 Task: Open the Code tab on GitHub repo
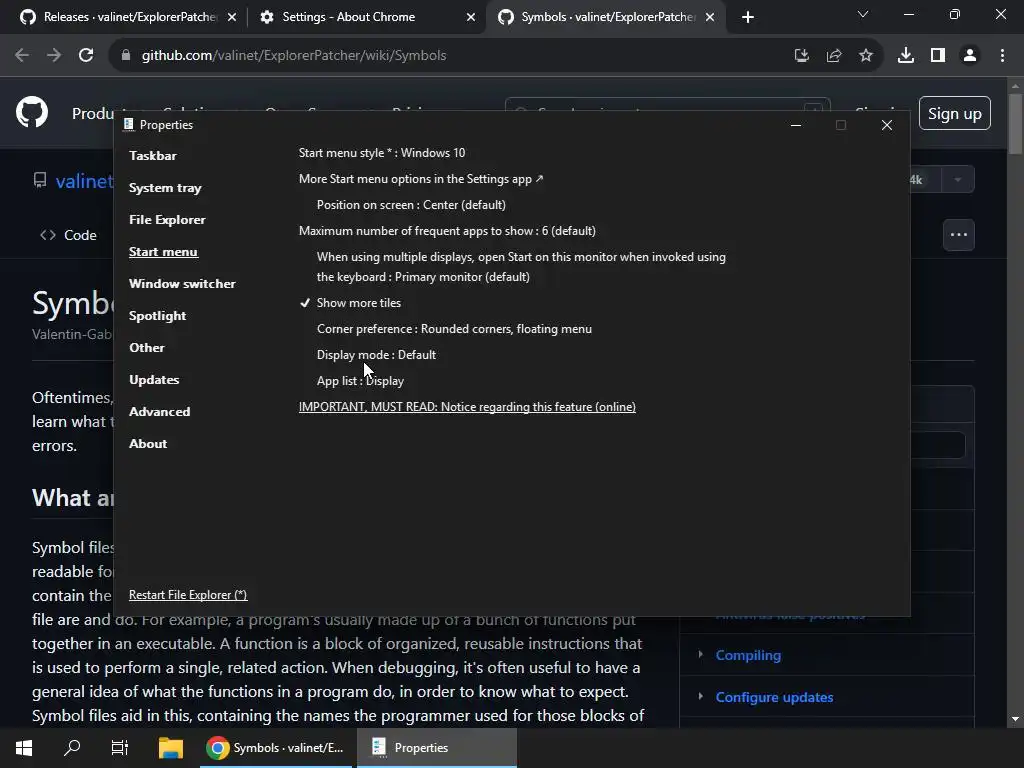[69, 235]
